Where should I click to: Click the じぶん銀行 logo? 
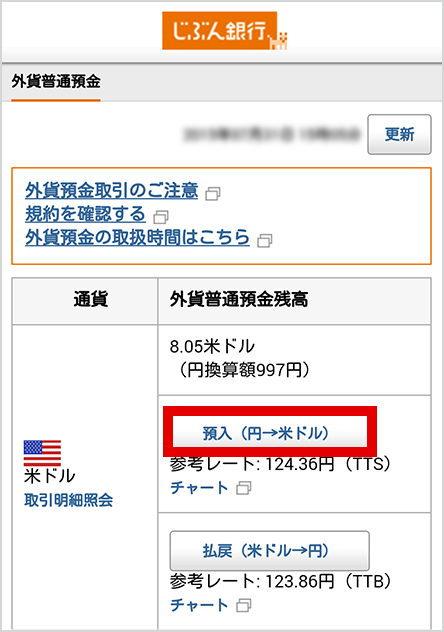(x=224, y=31)
